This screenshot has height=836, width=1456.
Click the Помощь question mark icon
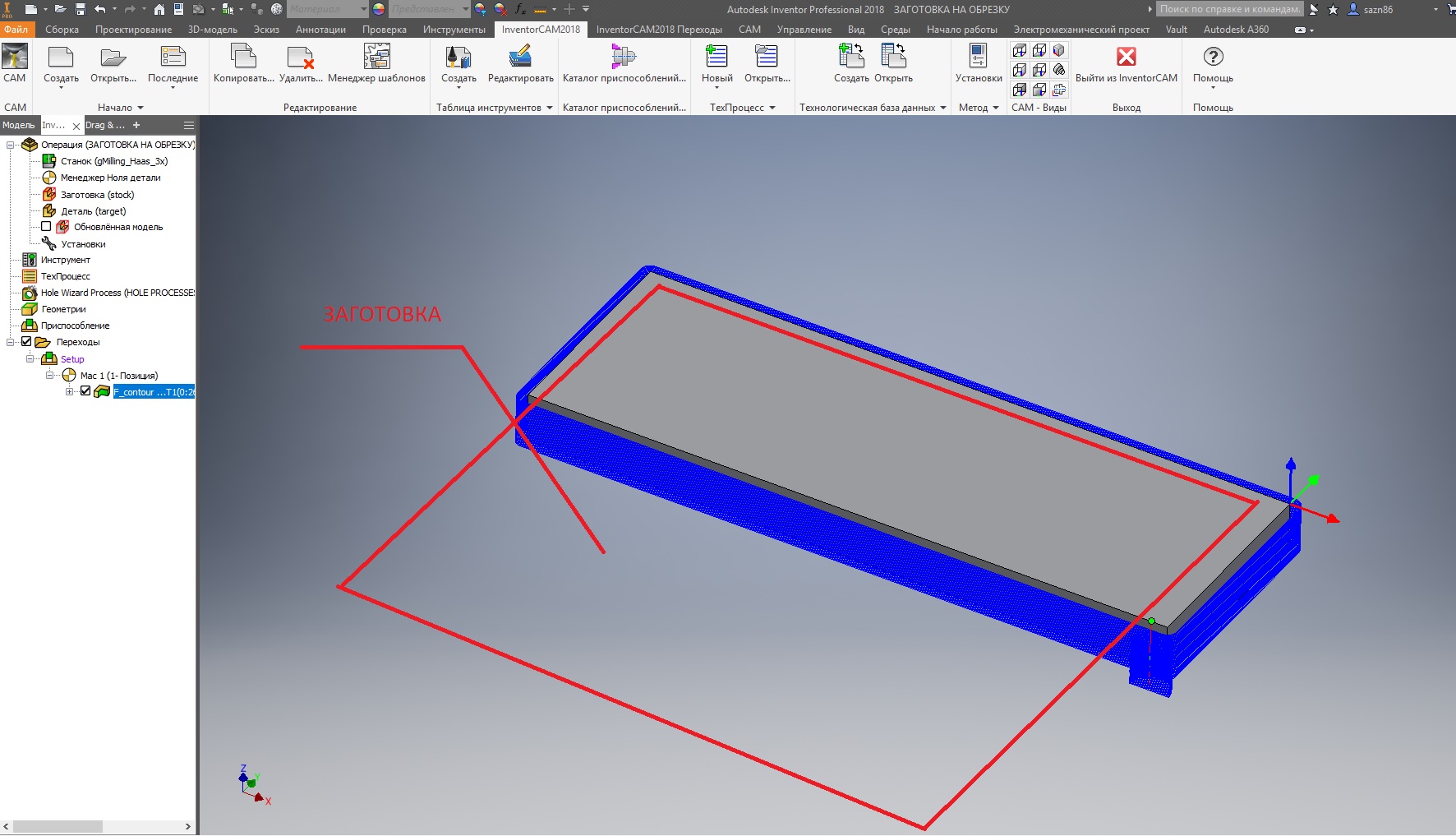(1213, 58)
